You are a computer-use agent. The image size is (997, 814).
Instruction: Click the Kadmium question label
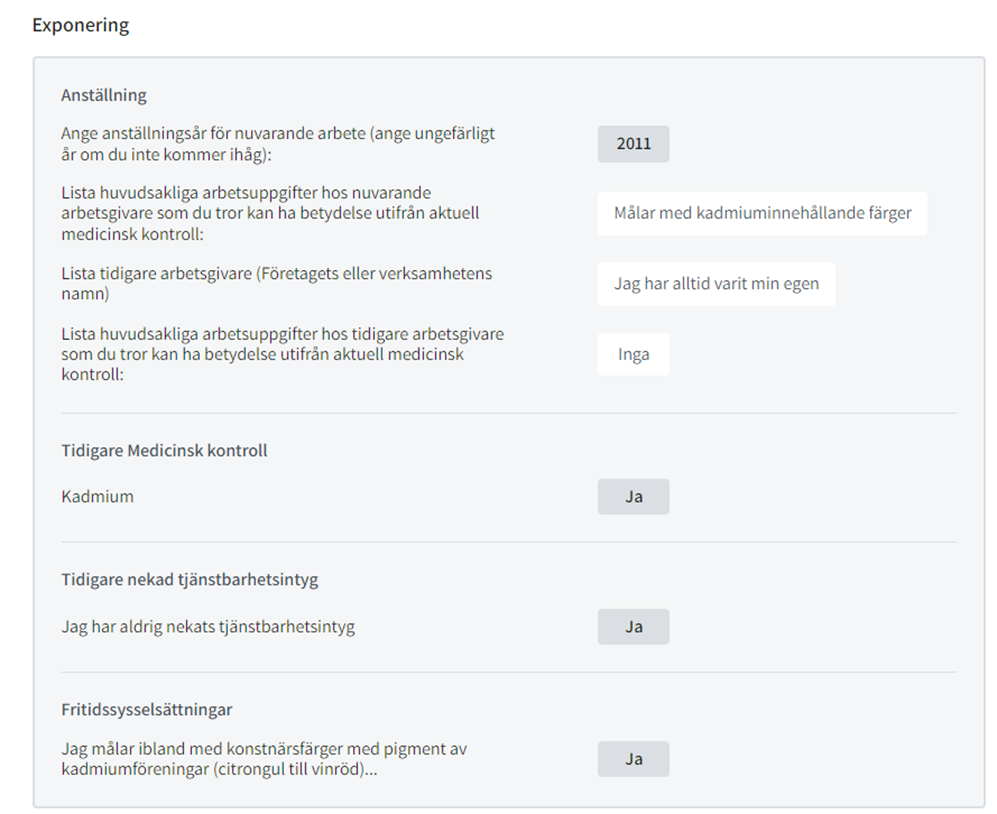[97, 496]
